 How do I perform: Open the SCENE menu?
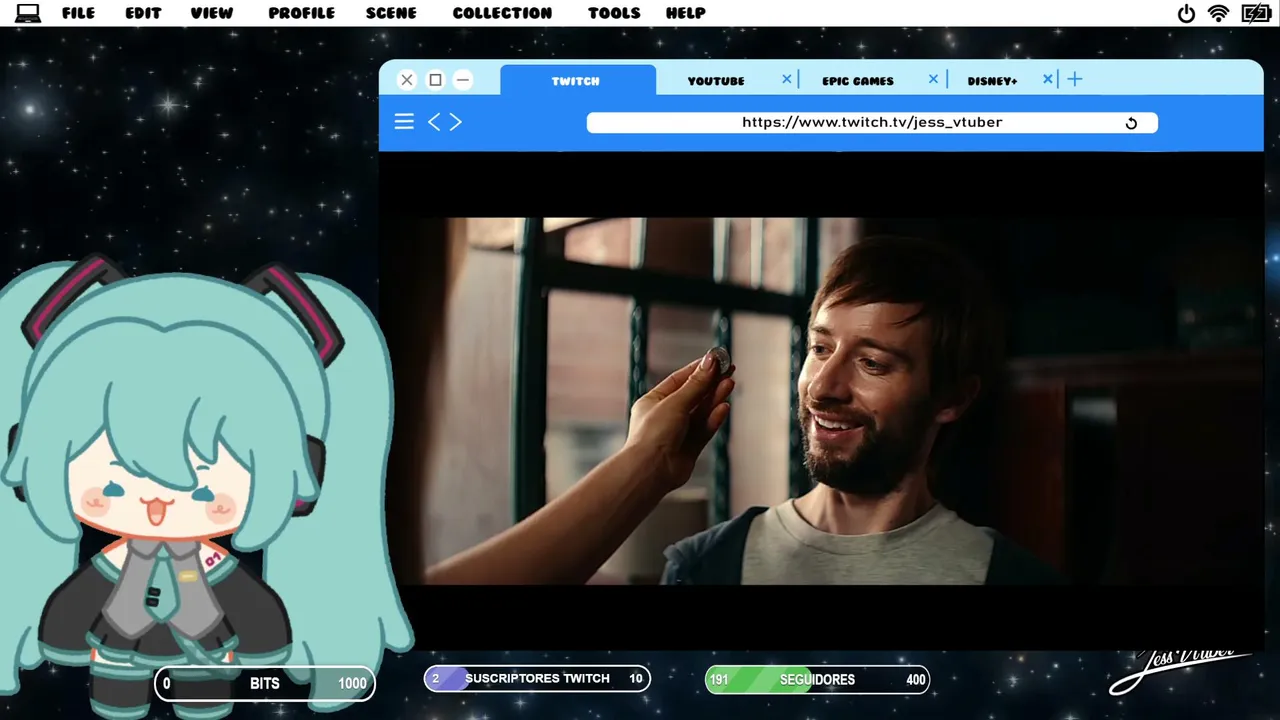tap(391, 13)
